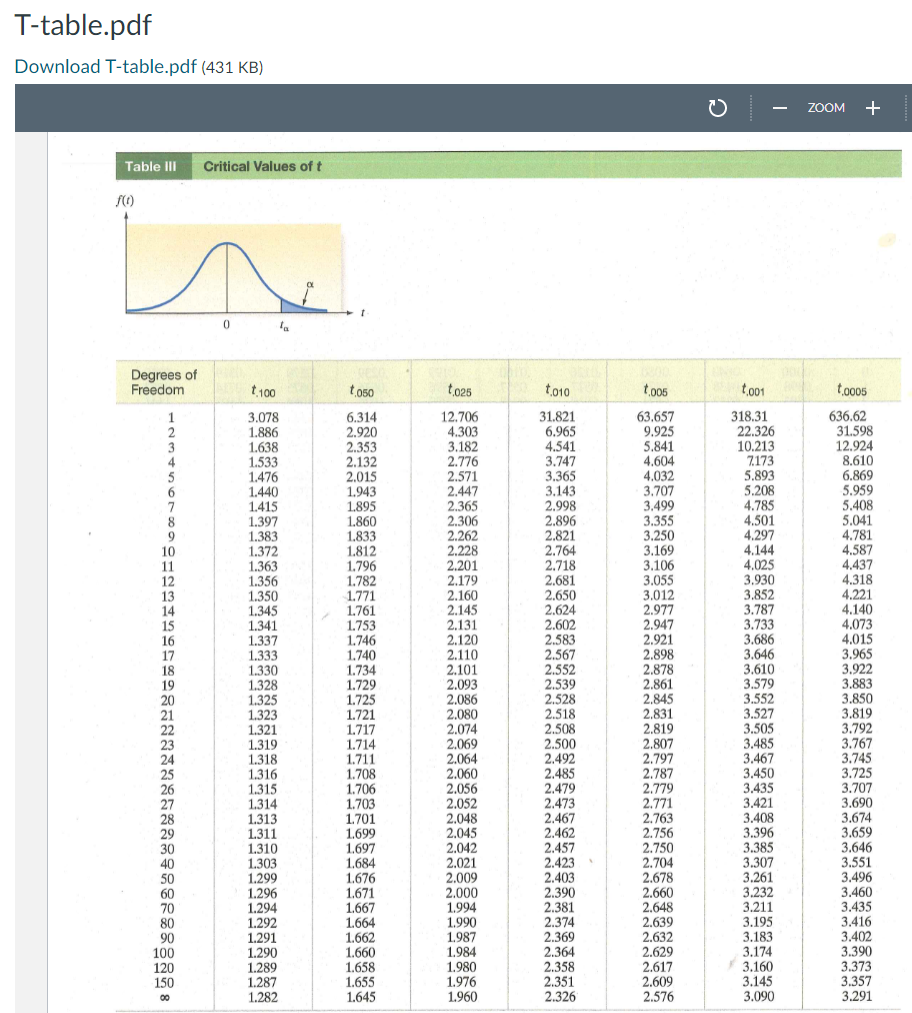Click the rotate document icon in the viewer toolbar

click(x=717, y=108)
